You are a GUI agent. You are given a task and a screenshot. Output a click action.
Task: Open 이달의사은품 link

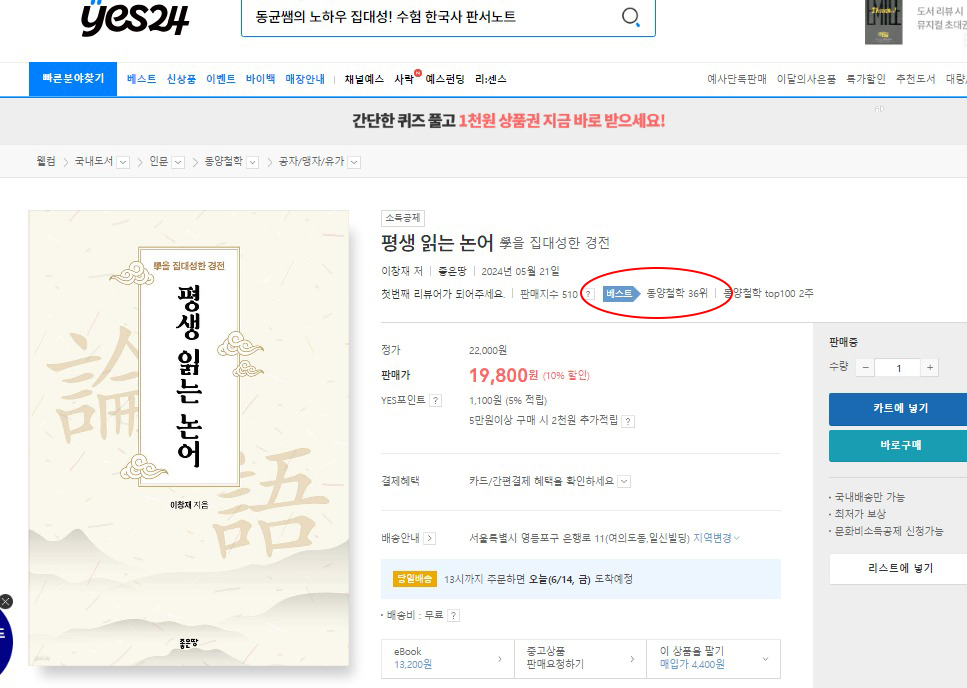click(x=806, y=79)
